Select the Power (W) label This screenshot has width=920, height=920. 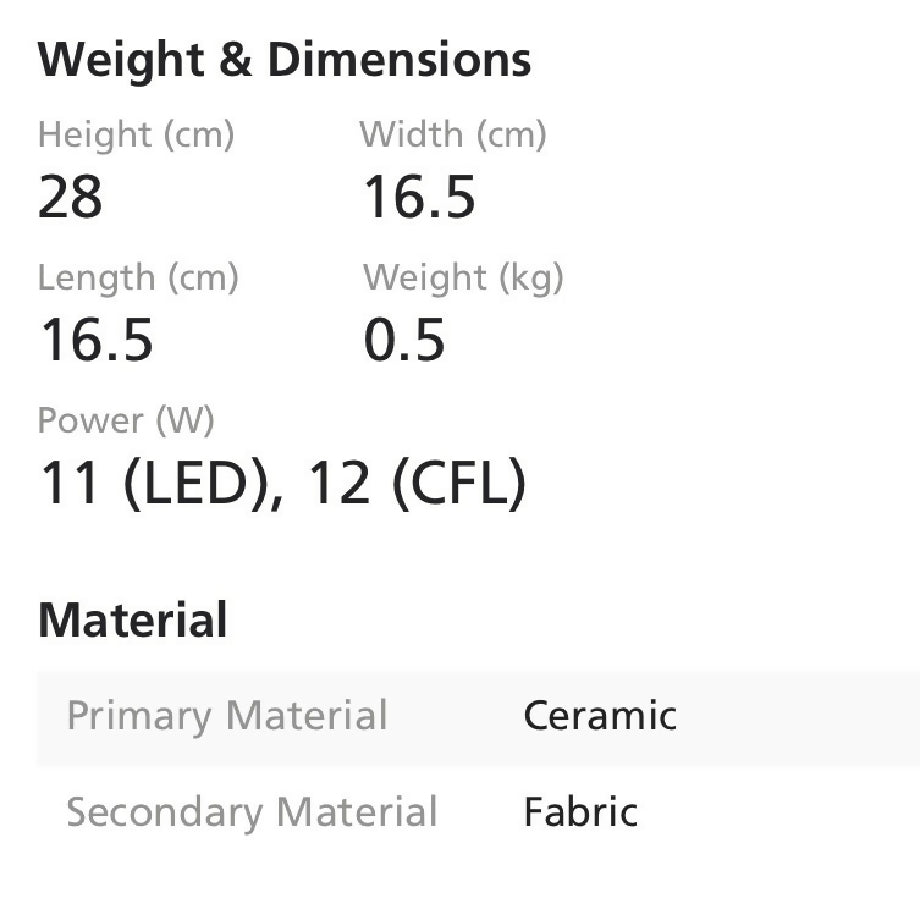point(126,421)
